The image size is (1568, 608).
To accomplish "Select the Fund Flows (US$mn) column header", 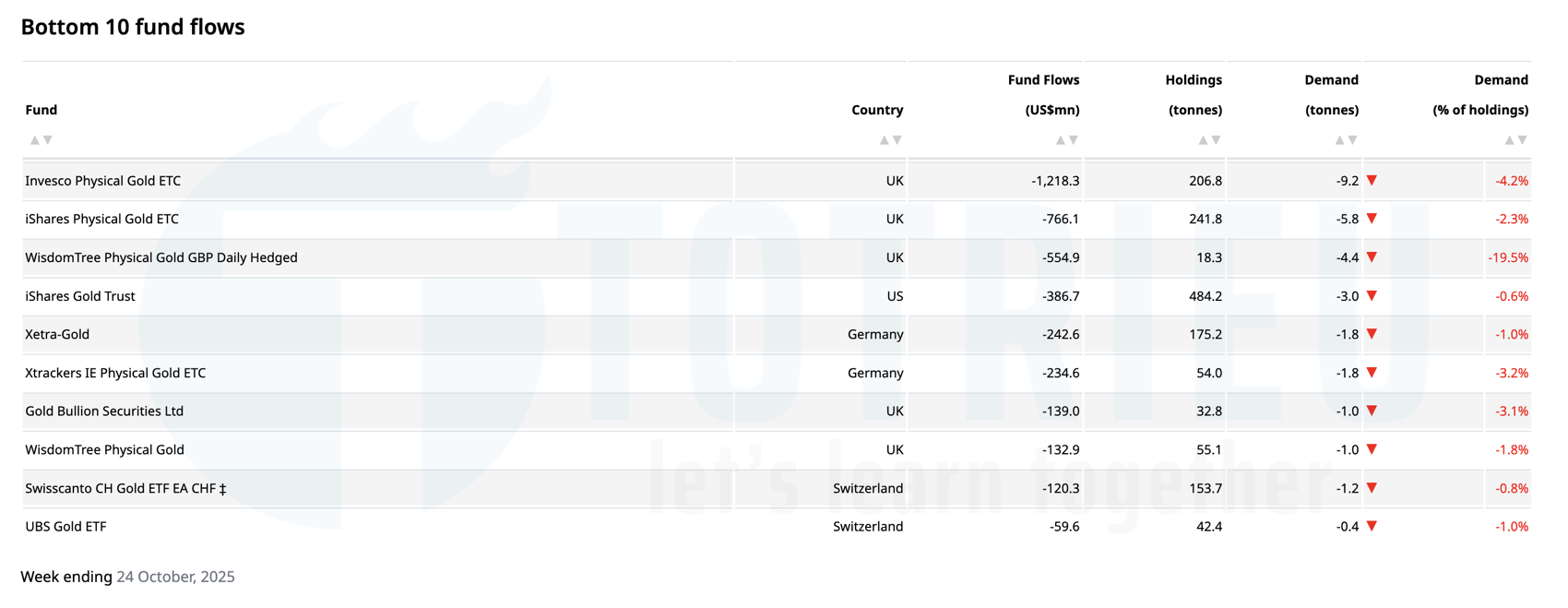I will tap(1043, 95).
